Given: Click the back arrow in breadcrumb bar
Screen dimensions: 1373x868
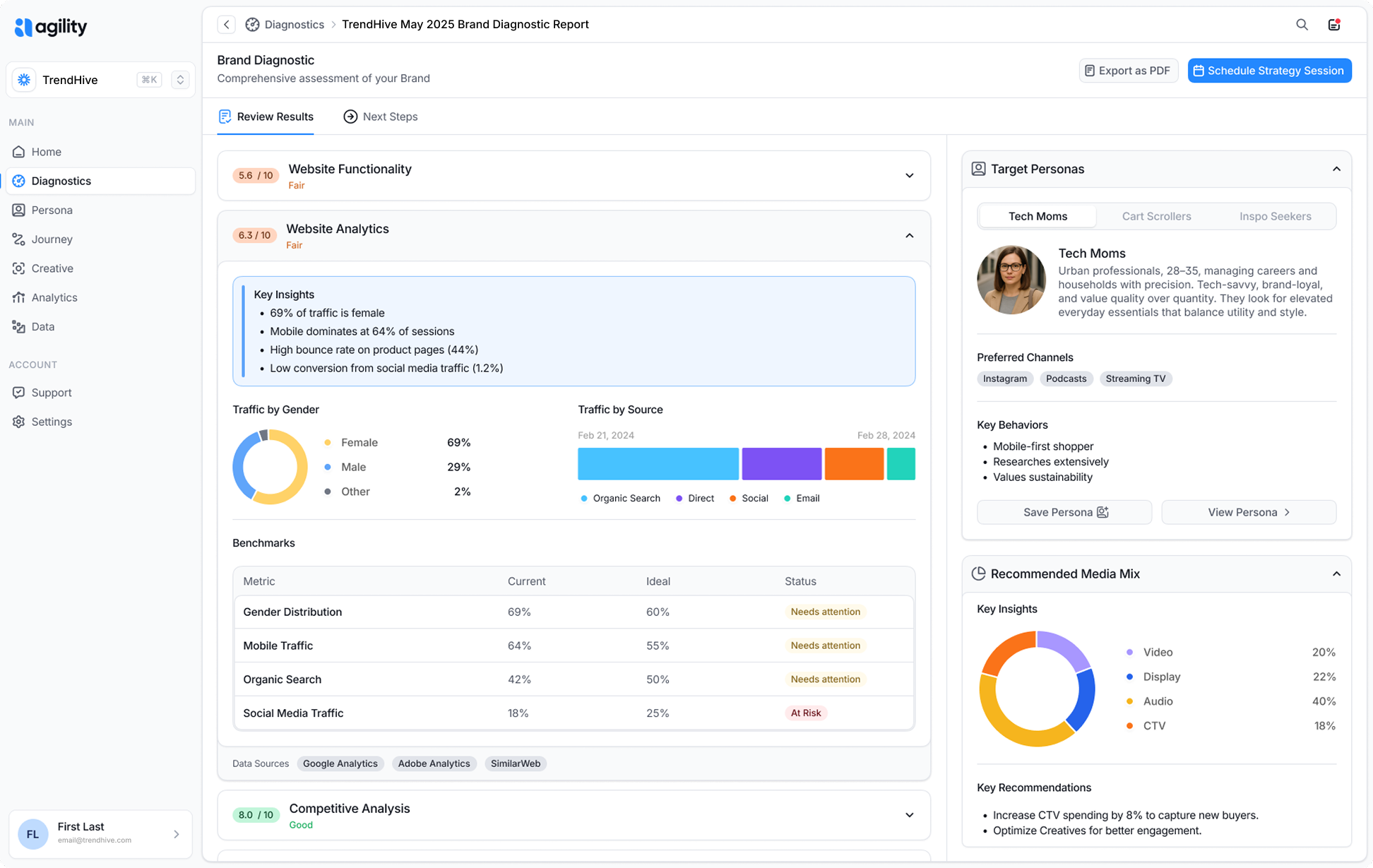Looking at the screenshot, I should [x=226, y=25].
